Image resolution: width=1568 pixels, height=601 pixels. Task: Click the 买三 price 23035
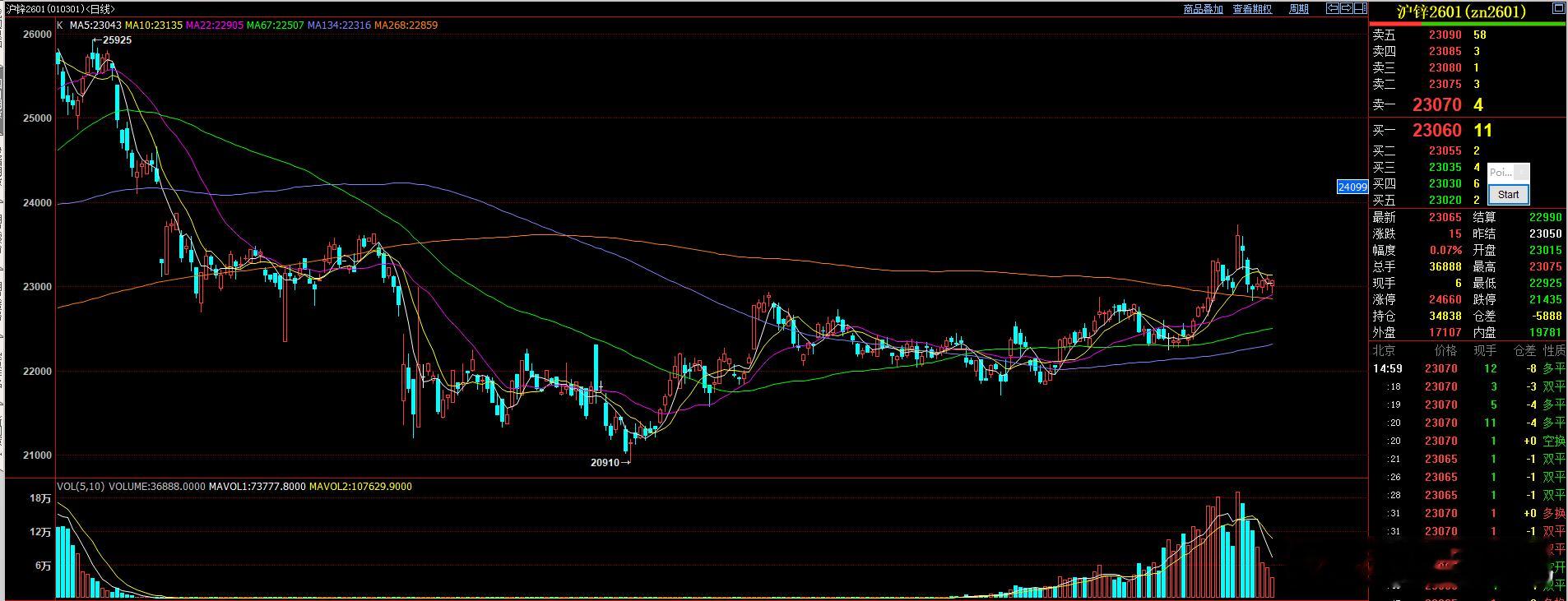click(x=1445, y=167)
